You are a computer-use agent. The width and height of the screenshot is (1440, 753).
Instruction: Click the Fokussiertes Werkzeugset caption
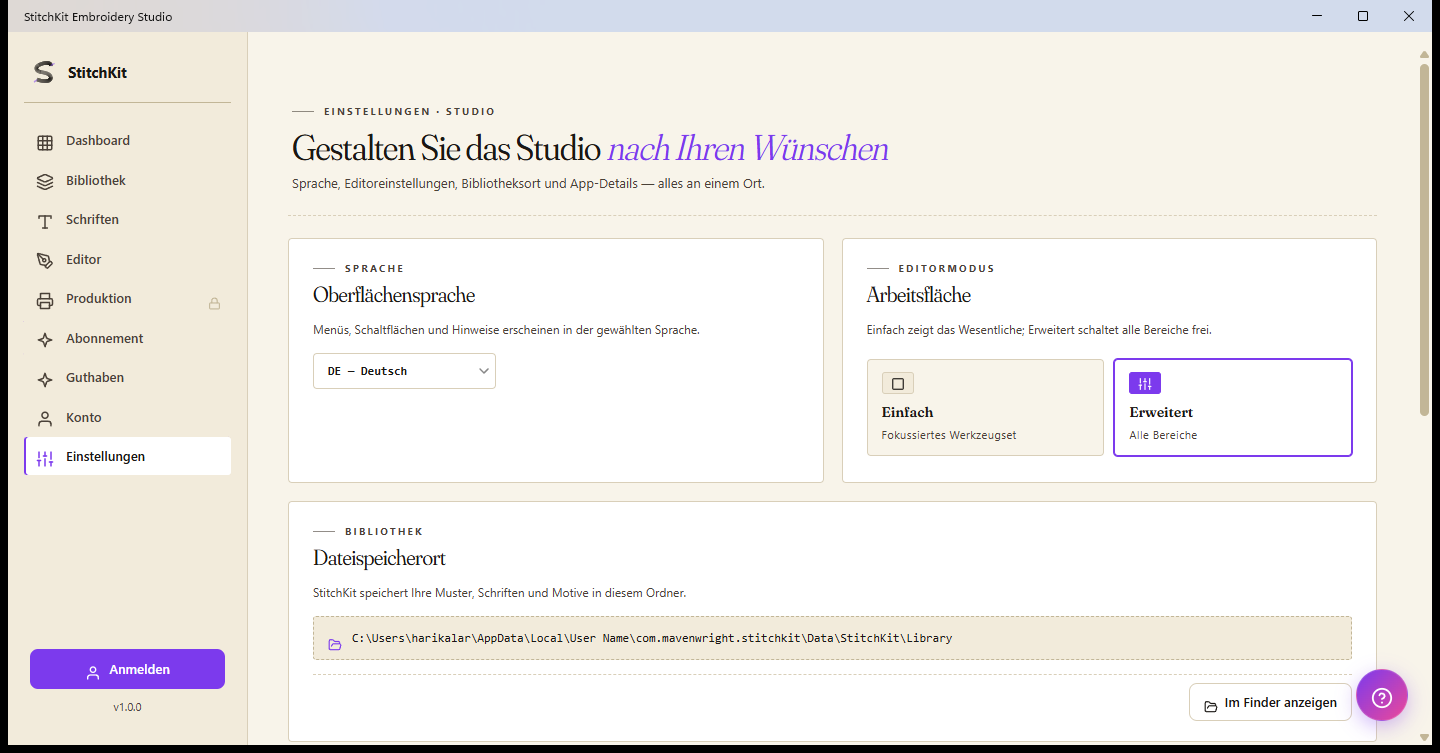tap(949, 435)
